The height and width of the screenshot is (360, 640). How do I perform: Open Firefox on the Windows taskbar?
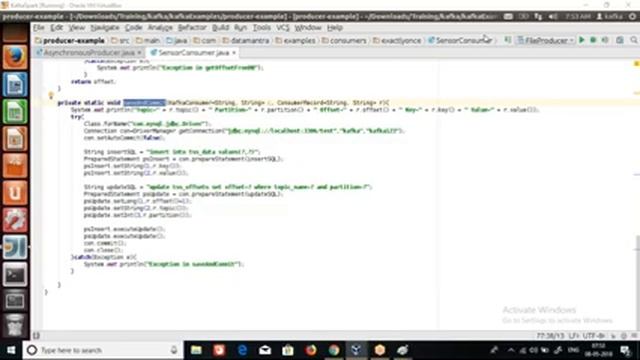click(311, 350)
